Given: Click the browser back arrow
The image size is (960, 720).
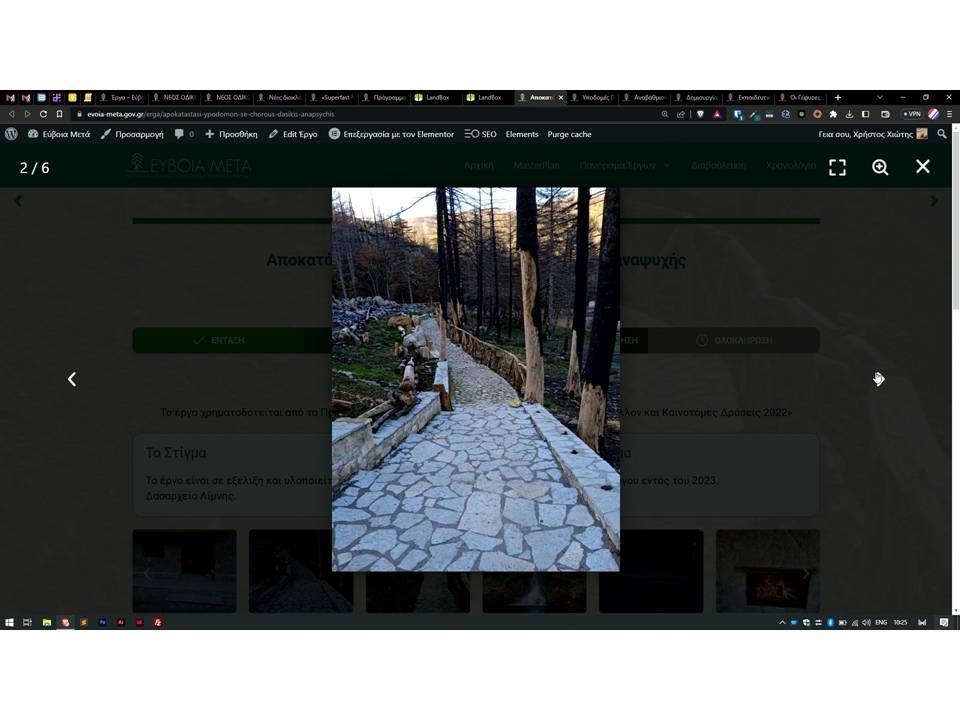Looking at the screenshot, I should pos(12,114).
